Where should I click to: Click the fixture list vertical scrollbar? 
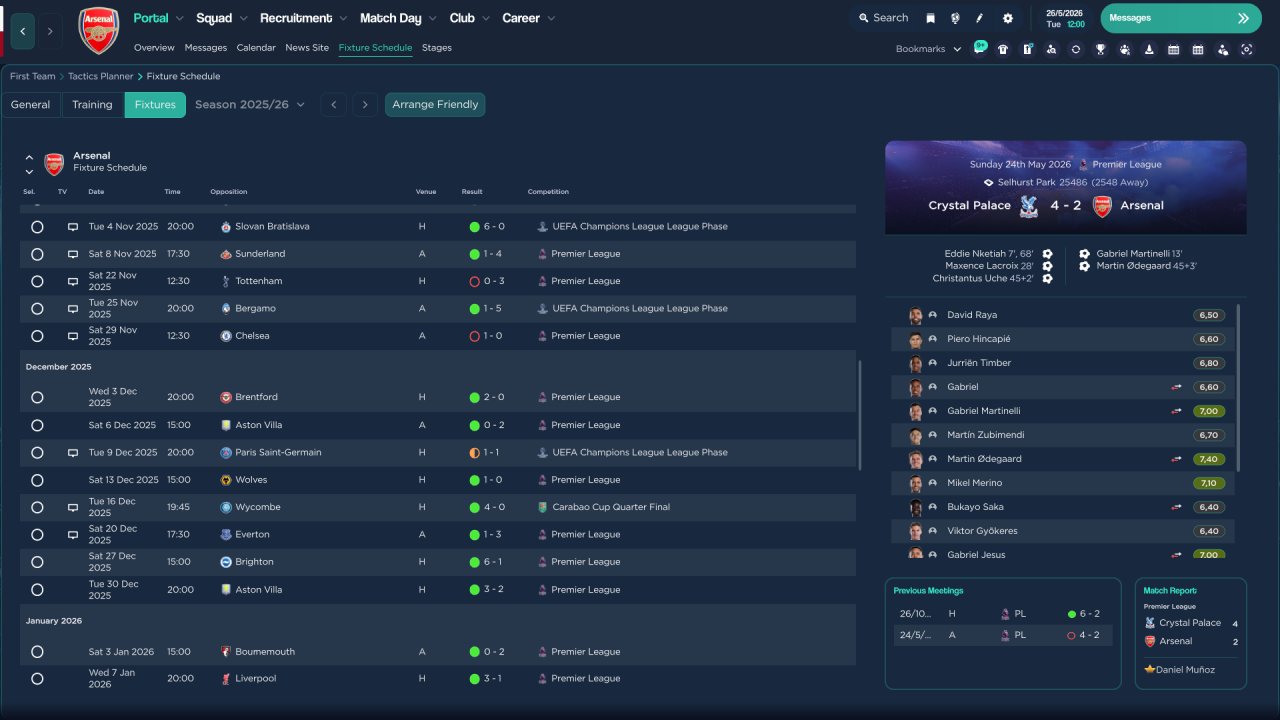pyautogui.click(x=859, y=415)
